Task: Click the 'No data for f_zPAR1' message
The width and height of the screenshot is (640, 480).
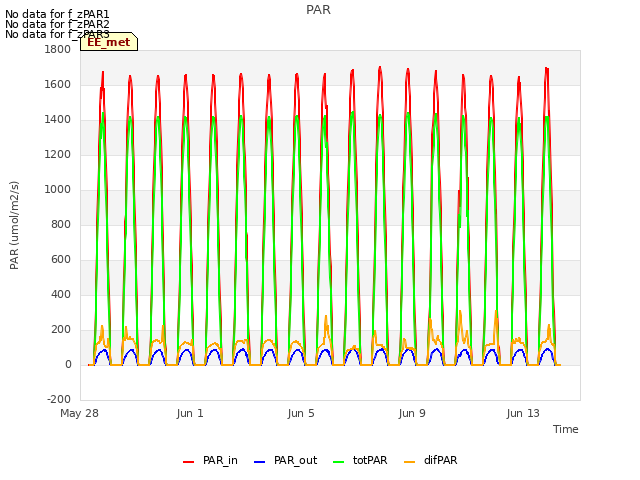Action: (57, 14)
